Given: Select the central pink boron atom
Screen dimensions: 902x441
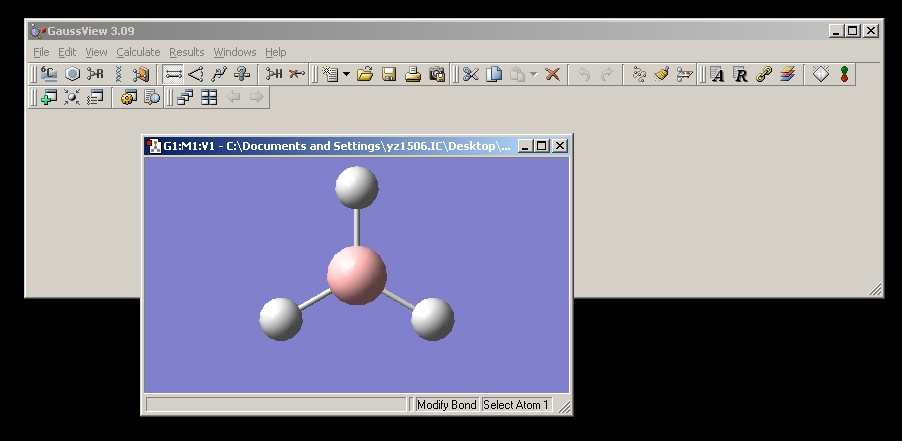Looking at the screenshot, I should pyautogui.click(x=357, y=275).
